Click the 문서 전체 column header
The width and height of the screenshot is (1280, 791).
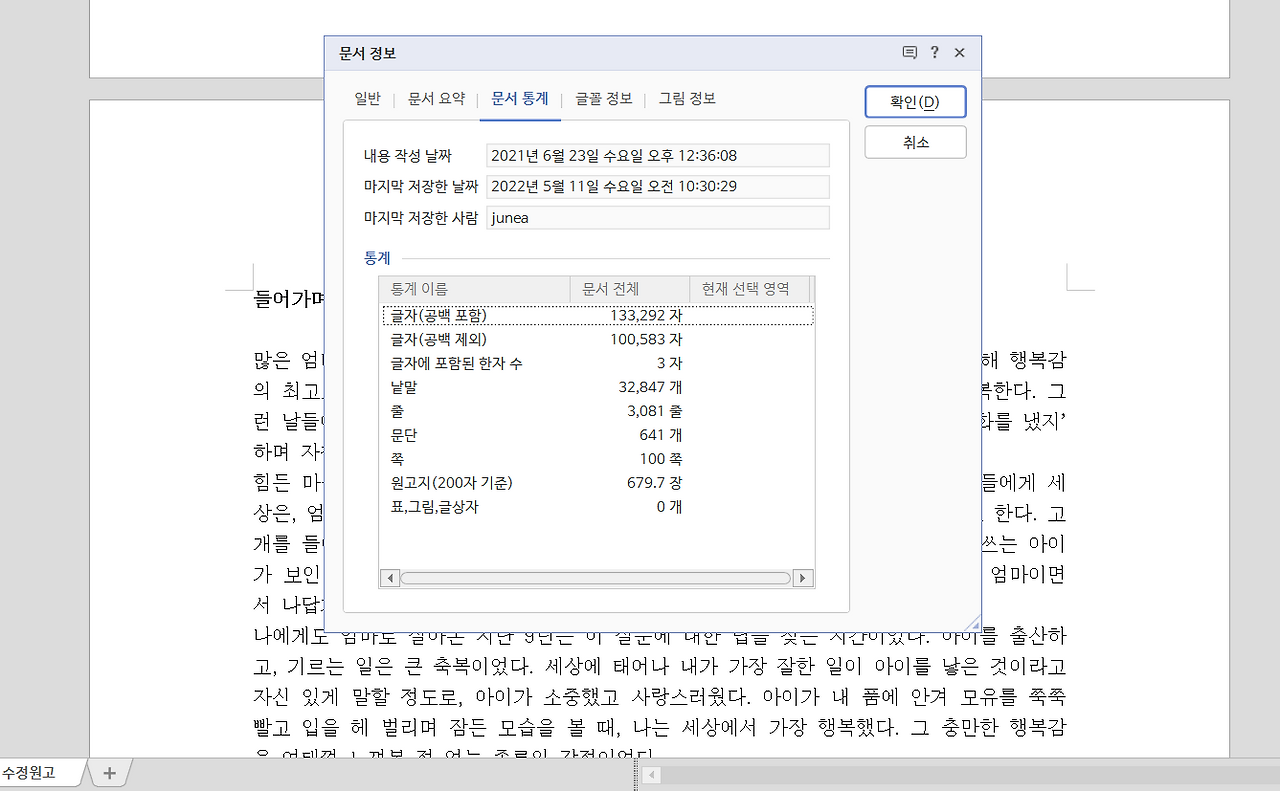click(x=630, y=289)
